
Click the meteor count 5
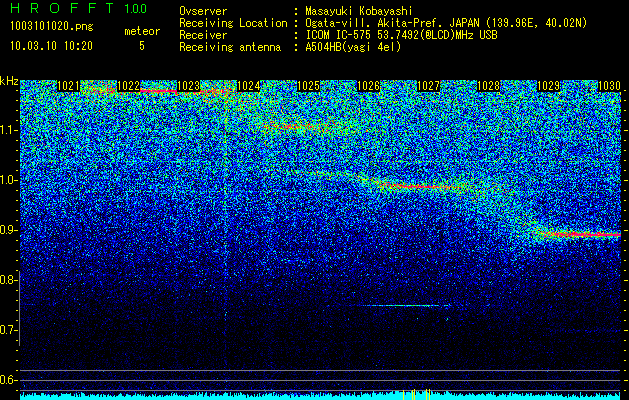142,46
